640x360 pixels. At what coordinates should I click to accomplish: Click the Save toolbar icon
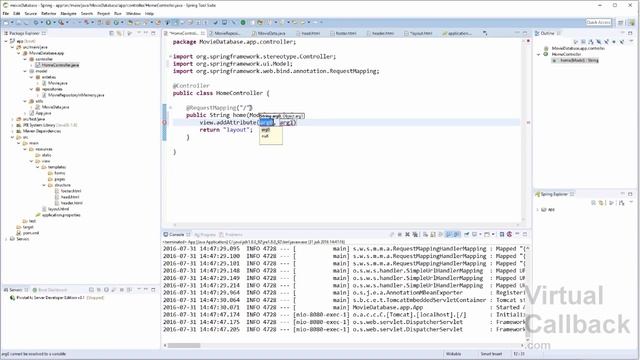(19, 22)
